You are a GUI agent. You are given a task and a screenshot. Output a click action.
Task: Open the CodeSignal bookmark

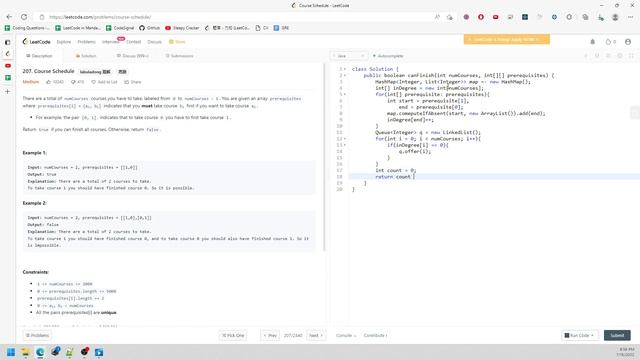click(x=120, y=28)
